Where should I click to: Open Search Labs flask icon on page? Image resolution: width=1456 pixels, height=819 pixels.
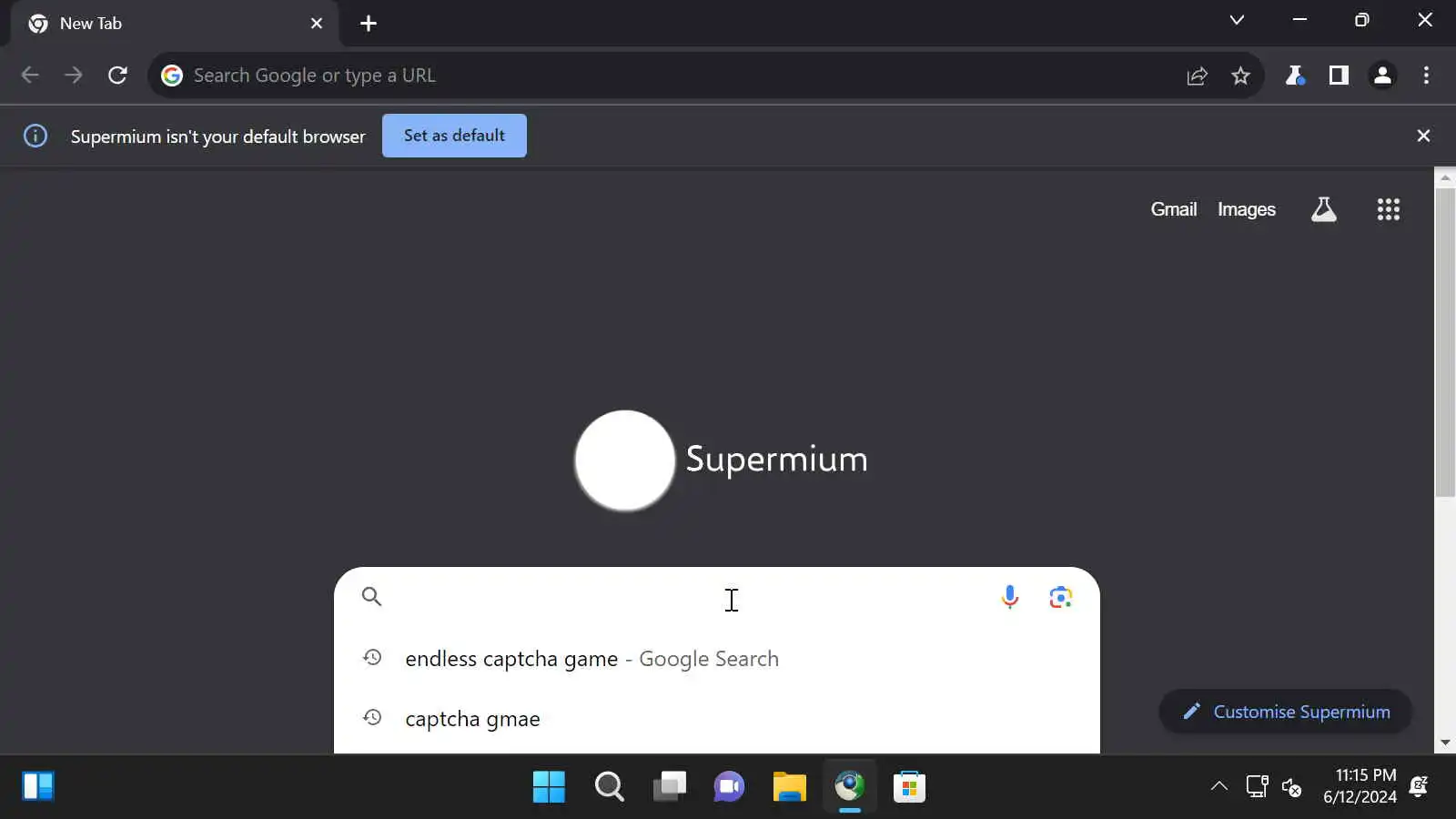(1324, 209)
